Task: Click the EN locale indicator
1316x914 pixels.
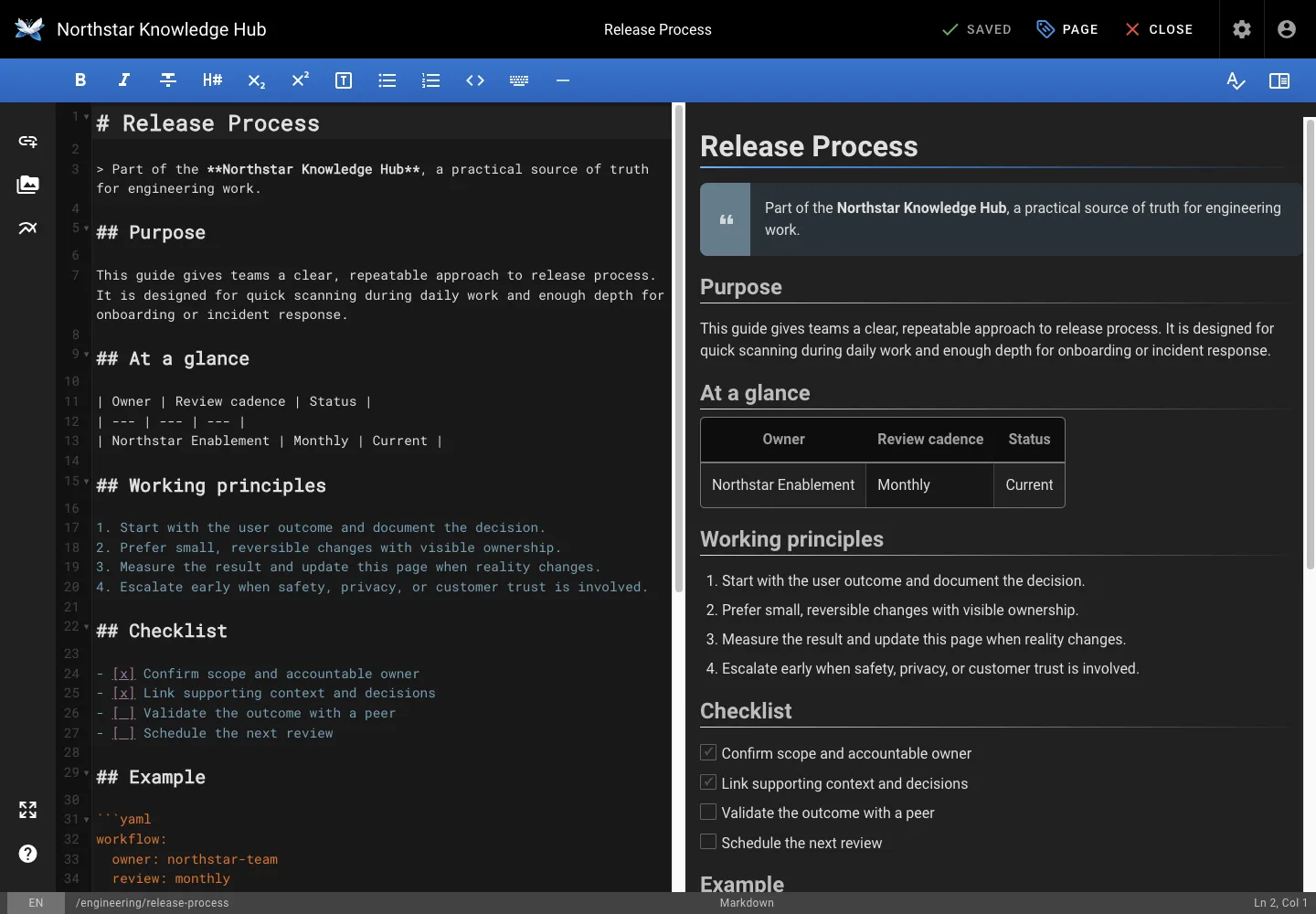Action: tap(36, 903)
